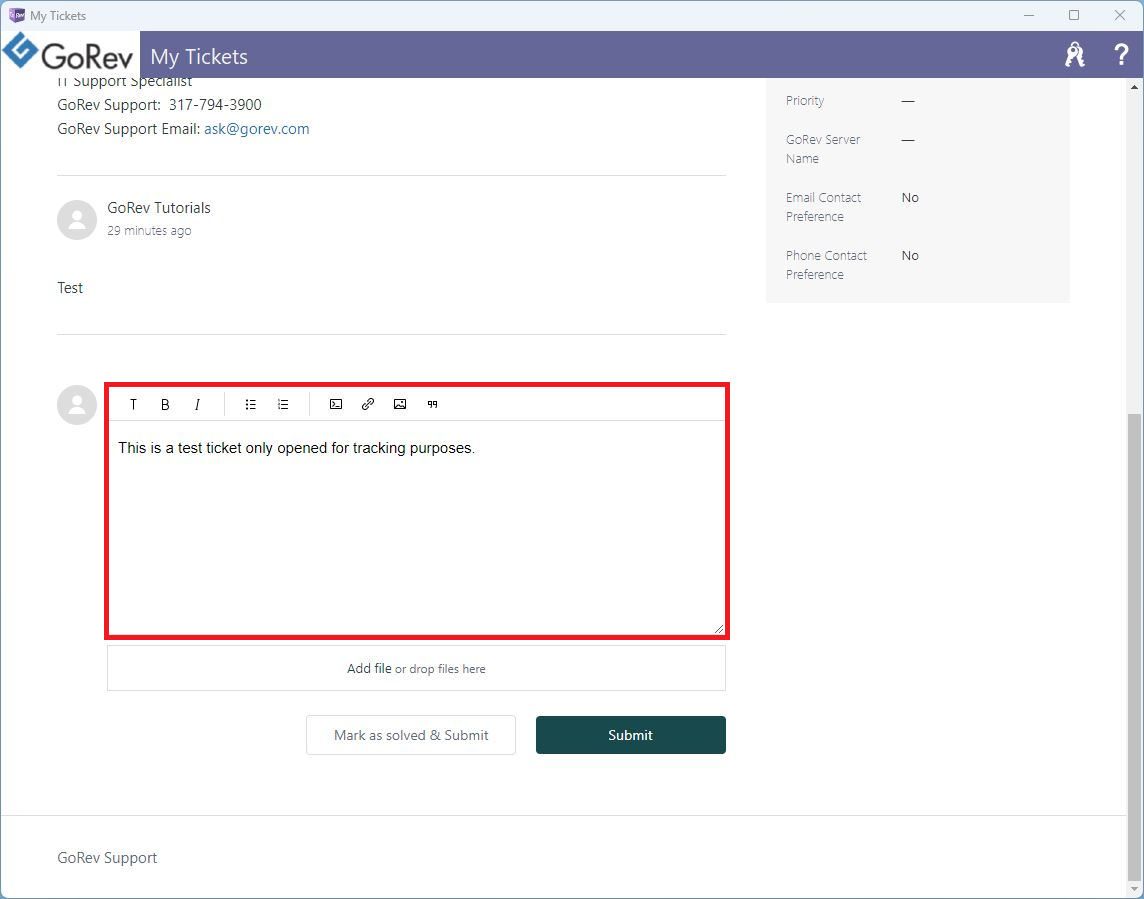Insert a numbered list
The width and height of the screenshot is (1144, 899).
(x=283, y=404)
